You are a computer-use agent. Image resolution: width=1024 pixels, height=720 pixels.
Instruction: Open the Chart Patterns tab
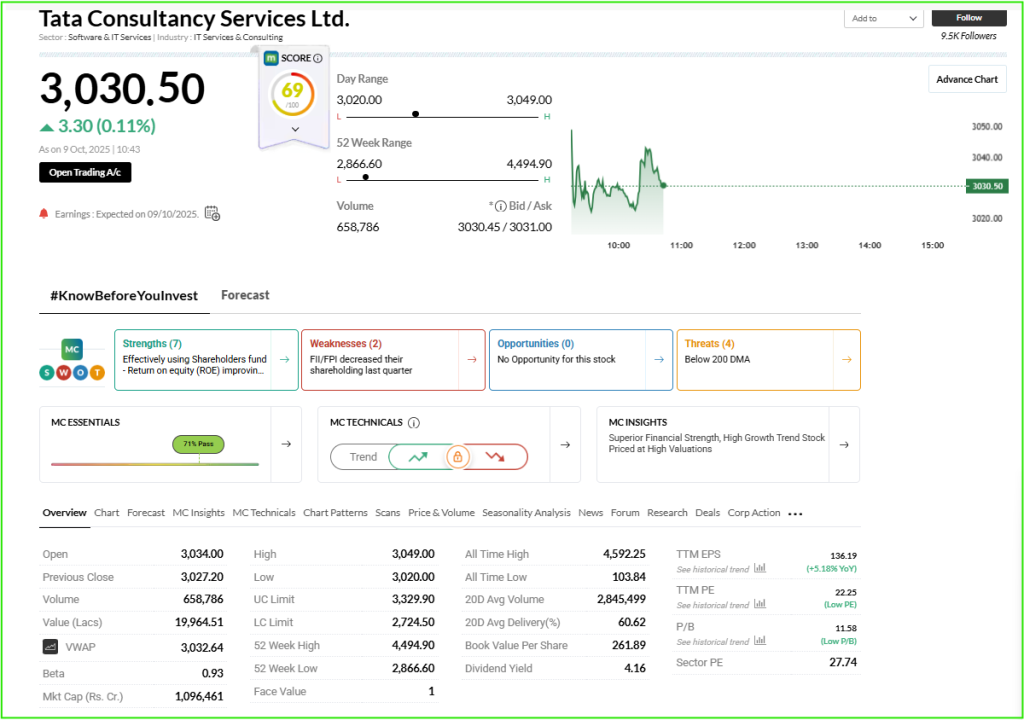tap(335, 513)
